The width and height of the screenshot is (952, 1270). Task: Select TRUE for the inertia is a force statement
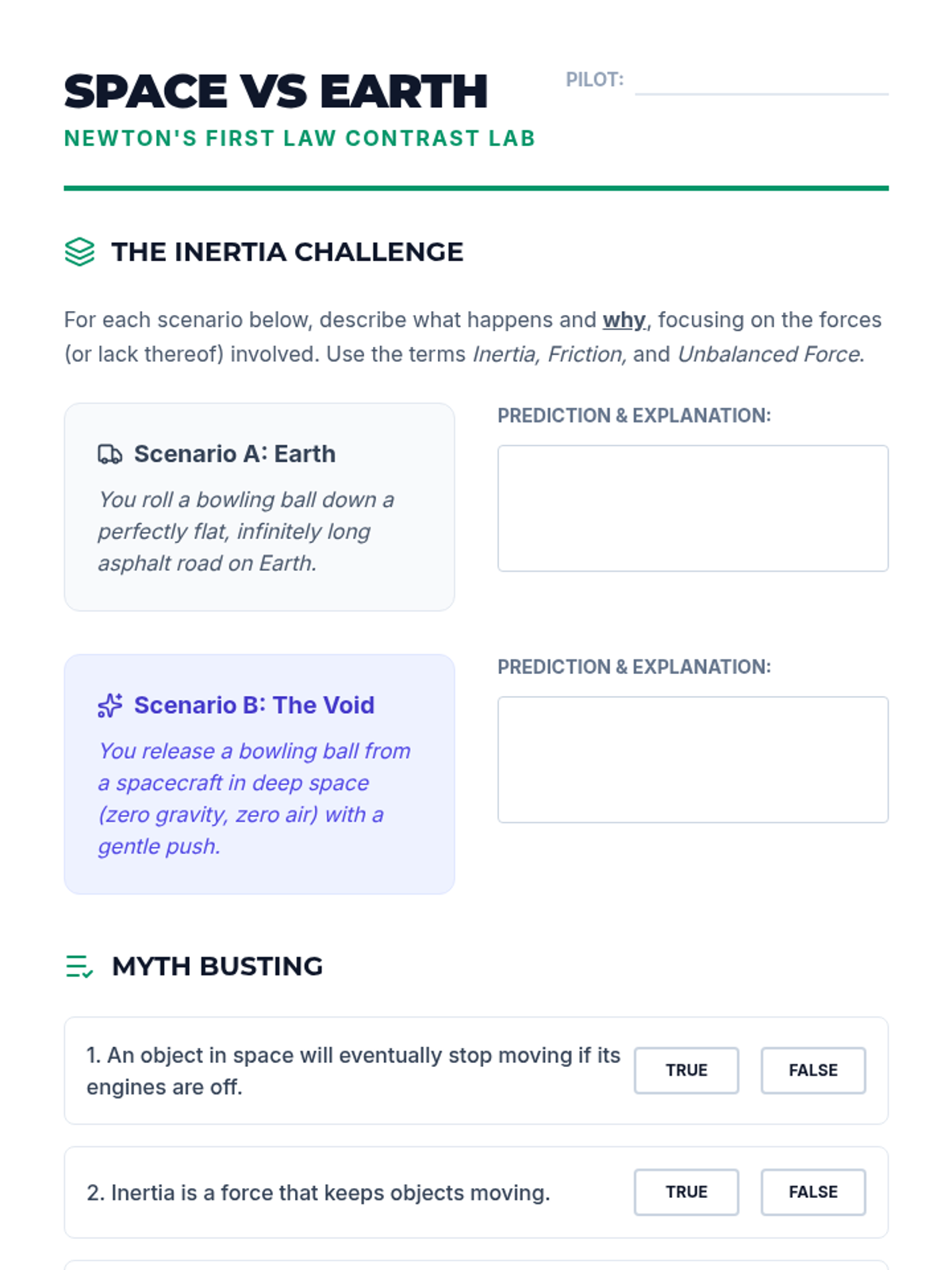click(x=686, y=1191)
